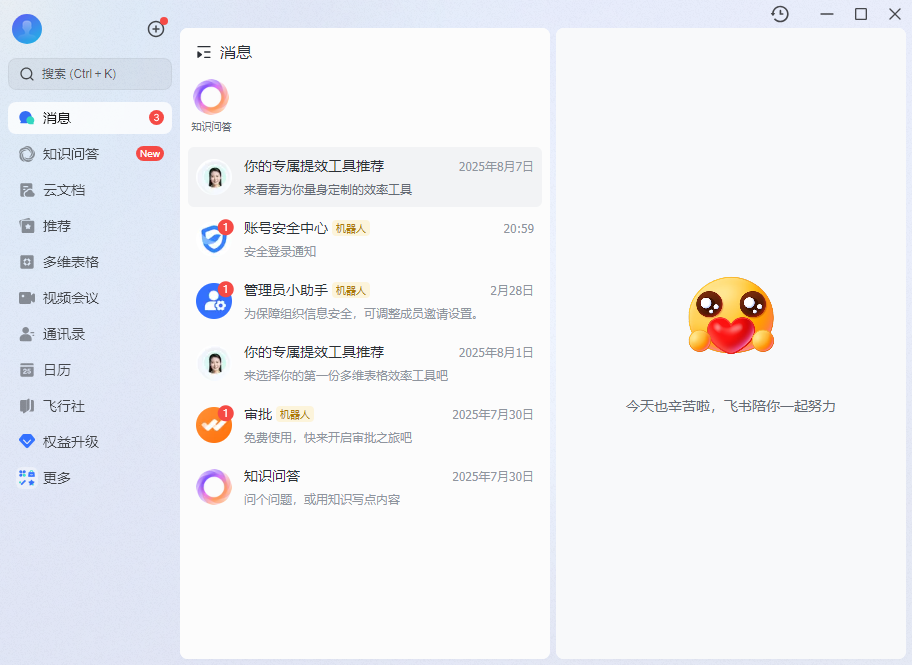Go to 云文档 in the sidebar
912x665 pixels.
pyautogui.click(x=90, y=190)
